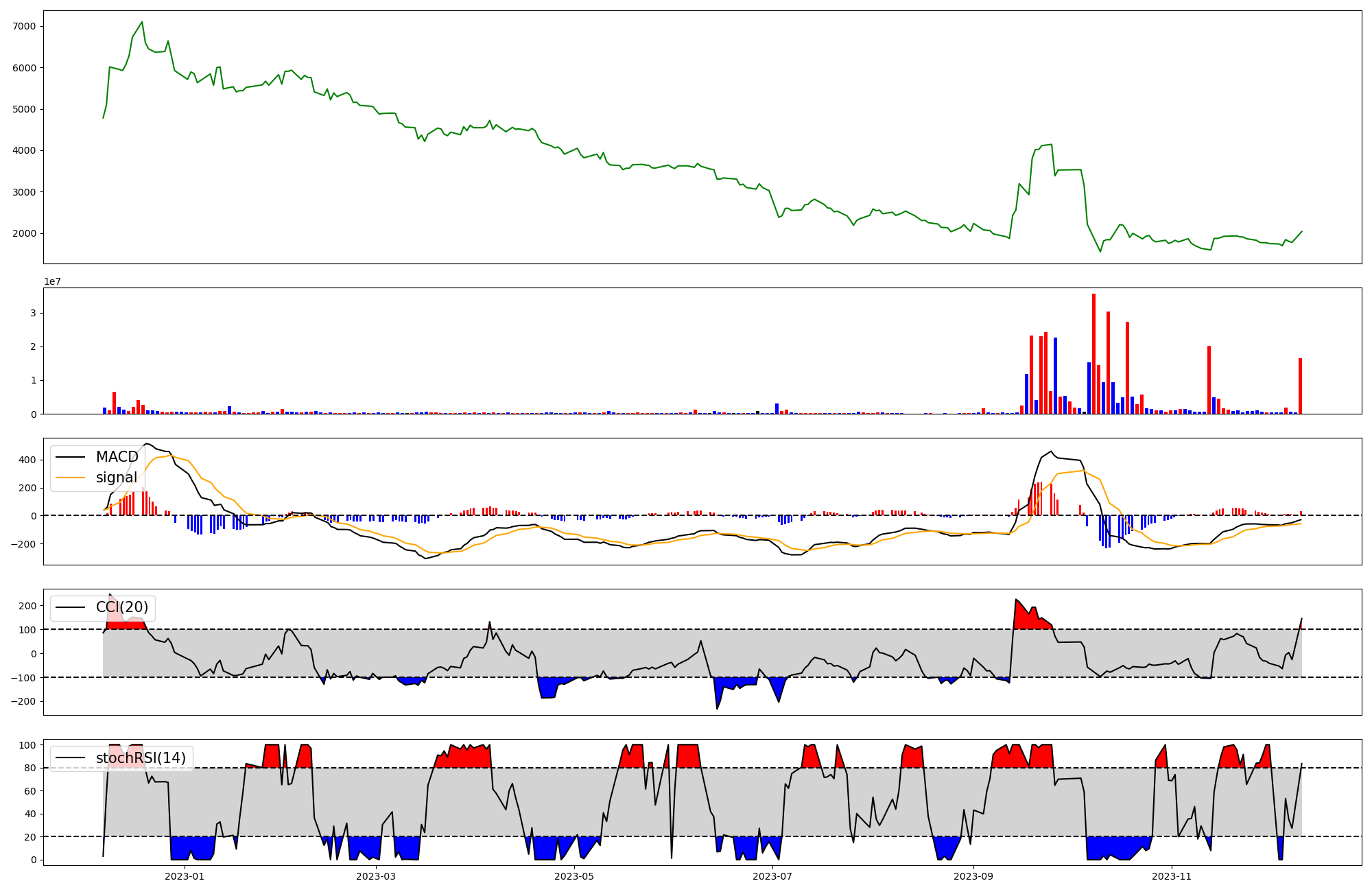Image resolution: width=1372 pixels, height=892 pixels.
Task: Click the 2023-11 x-axis date label
Action: pyautogui.click(x=1172, y=876)
